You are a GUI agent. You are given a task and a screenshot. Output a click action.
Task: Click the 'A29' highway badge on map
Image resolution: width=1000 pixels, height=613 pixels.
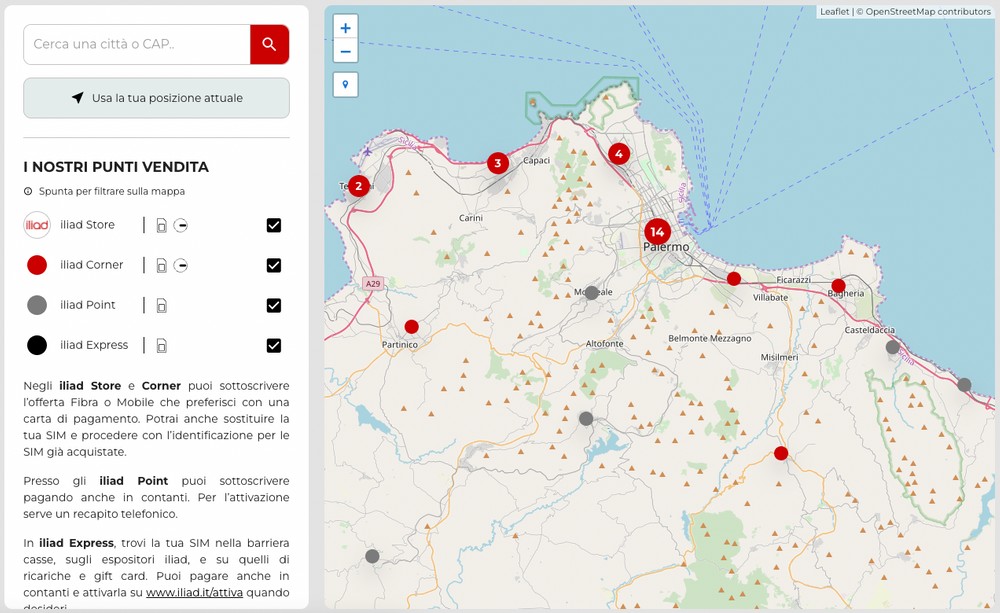(x=372, y=283)
